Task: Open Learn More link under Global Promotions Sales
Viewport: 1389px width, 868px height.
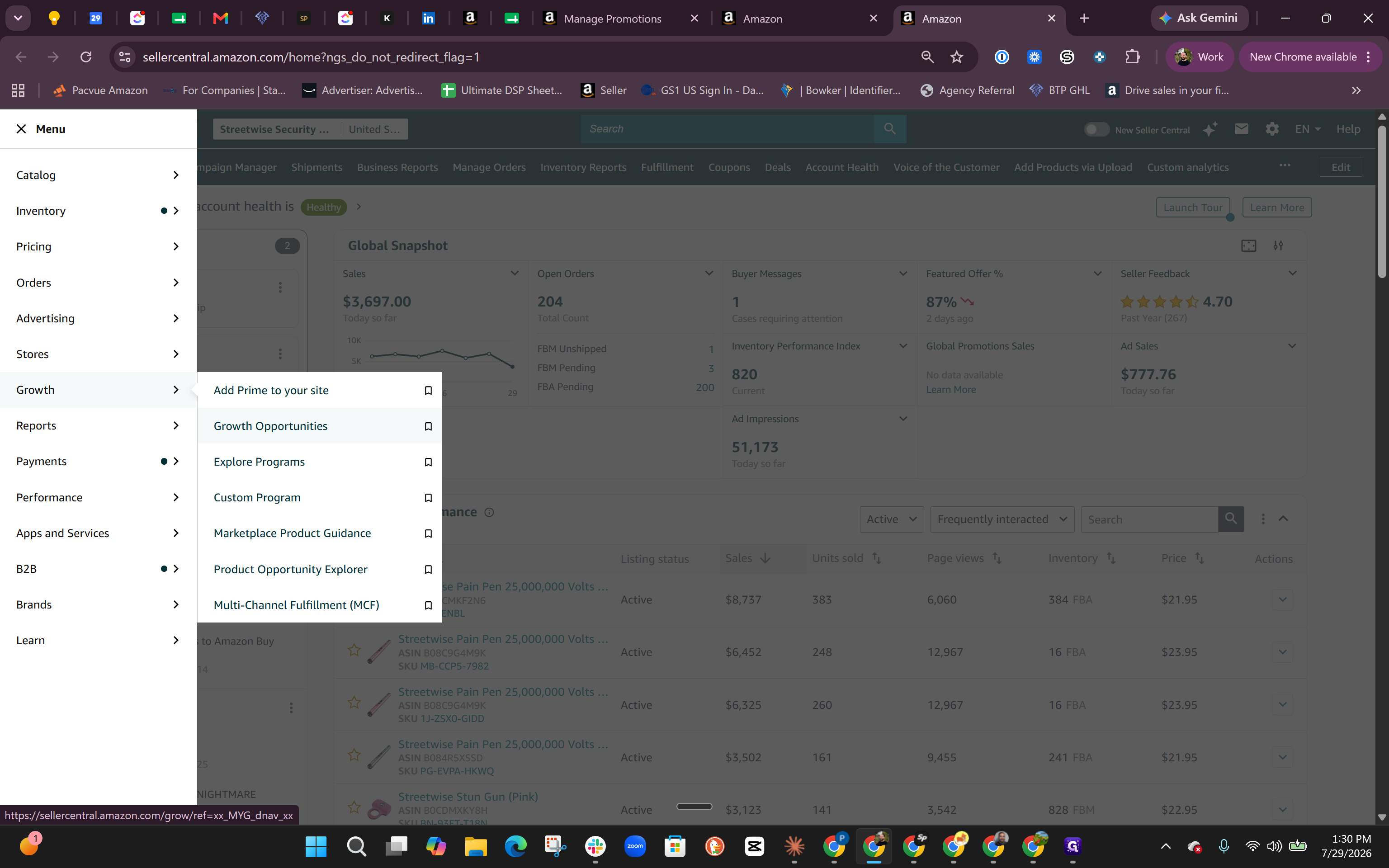Action: click(x=950, y=389)
